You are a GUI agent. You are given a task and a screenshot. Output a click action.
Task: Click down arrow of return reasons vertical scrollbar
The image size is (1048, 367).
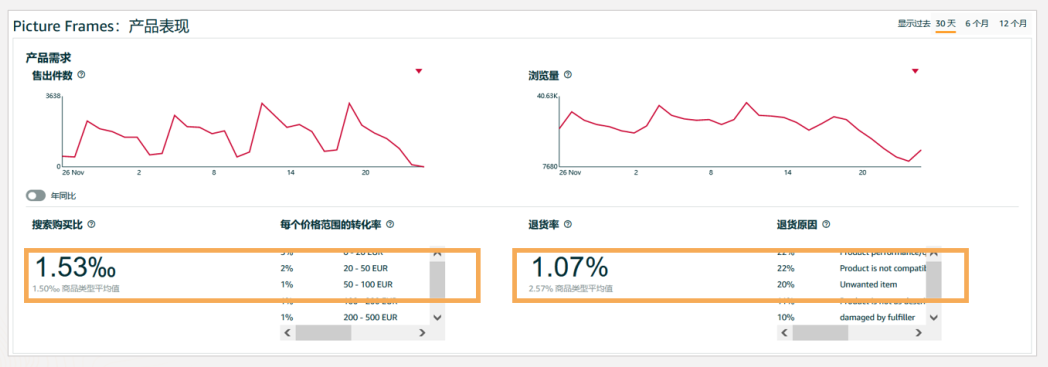point(934,318)
